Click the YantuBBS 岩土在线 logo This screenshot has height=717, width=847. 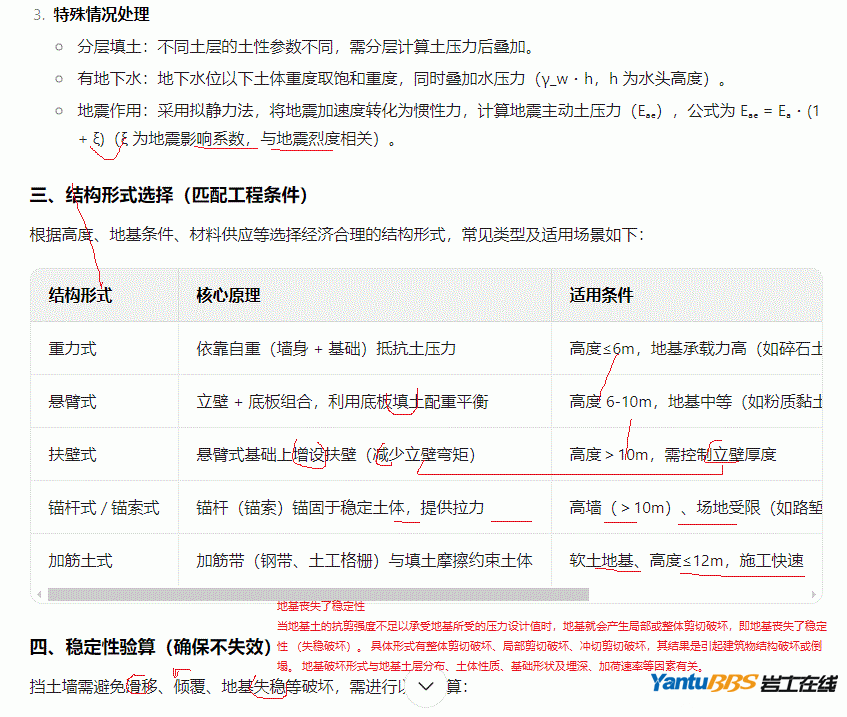click(x=743, y=684)
